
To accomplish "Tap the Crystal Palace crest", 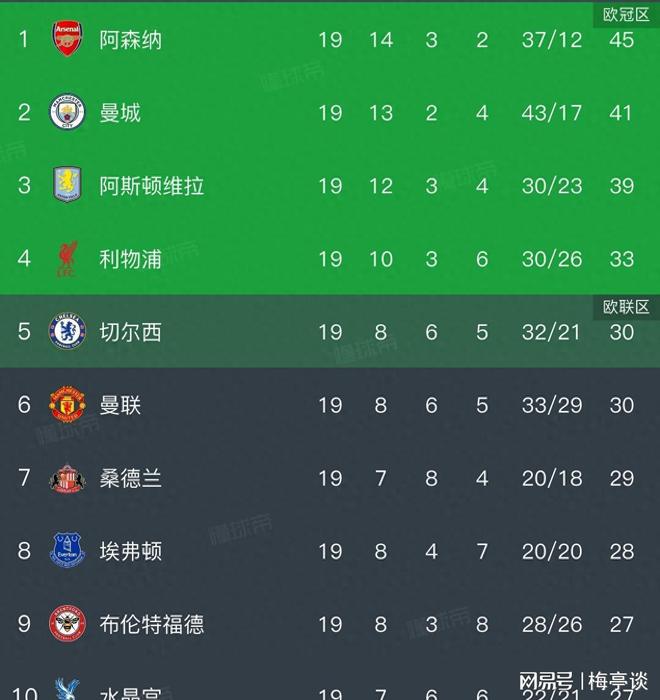I will 68,691.
